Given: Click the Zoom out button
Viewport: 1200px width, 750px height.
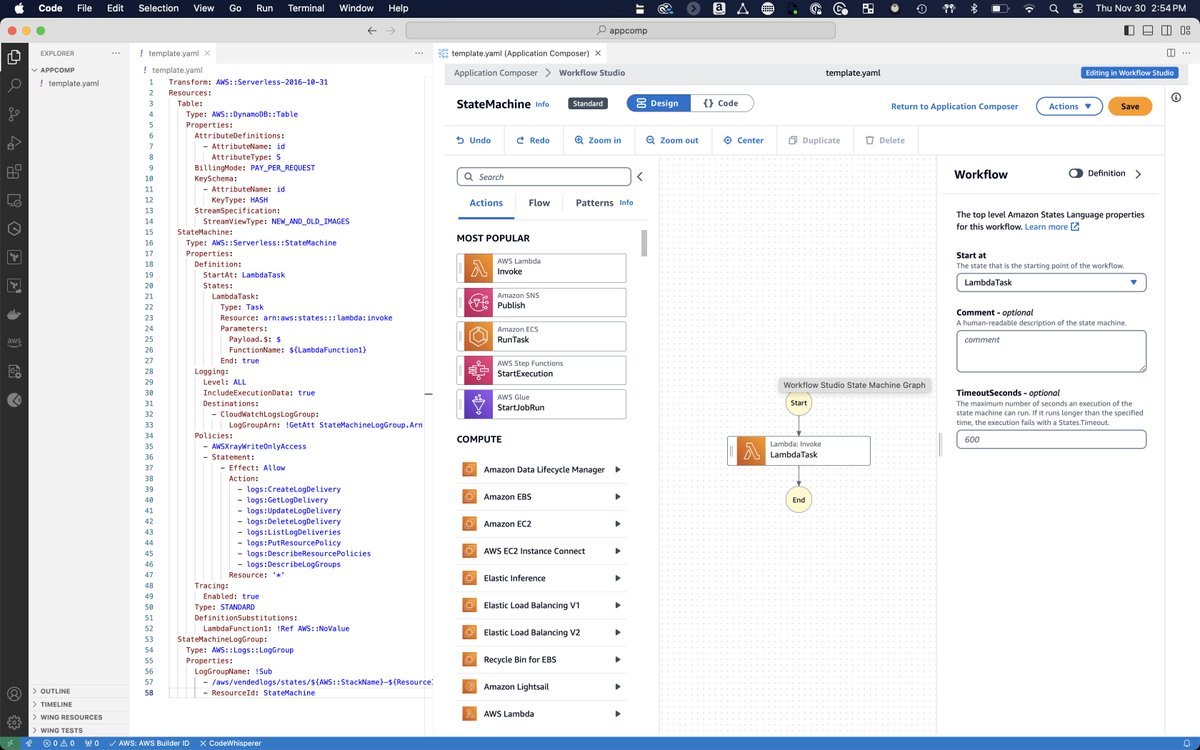Looking at the screenshot, I should (672, 140).
